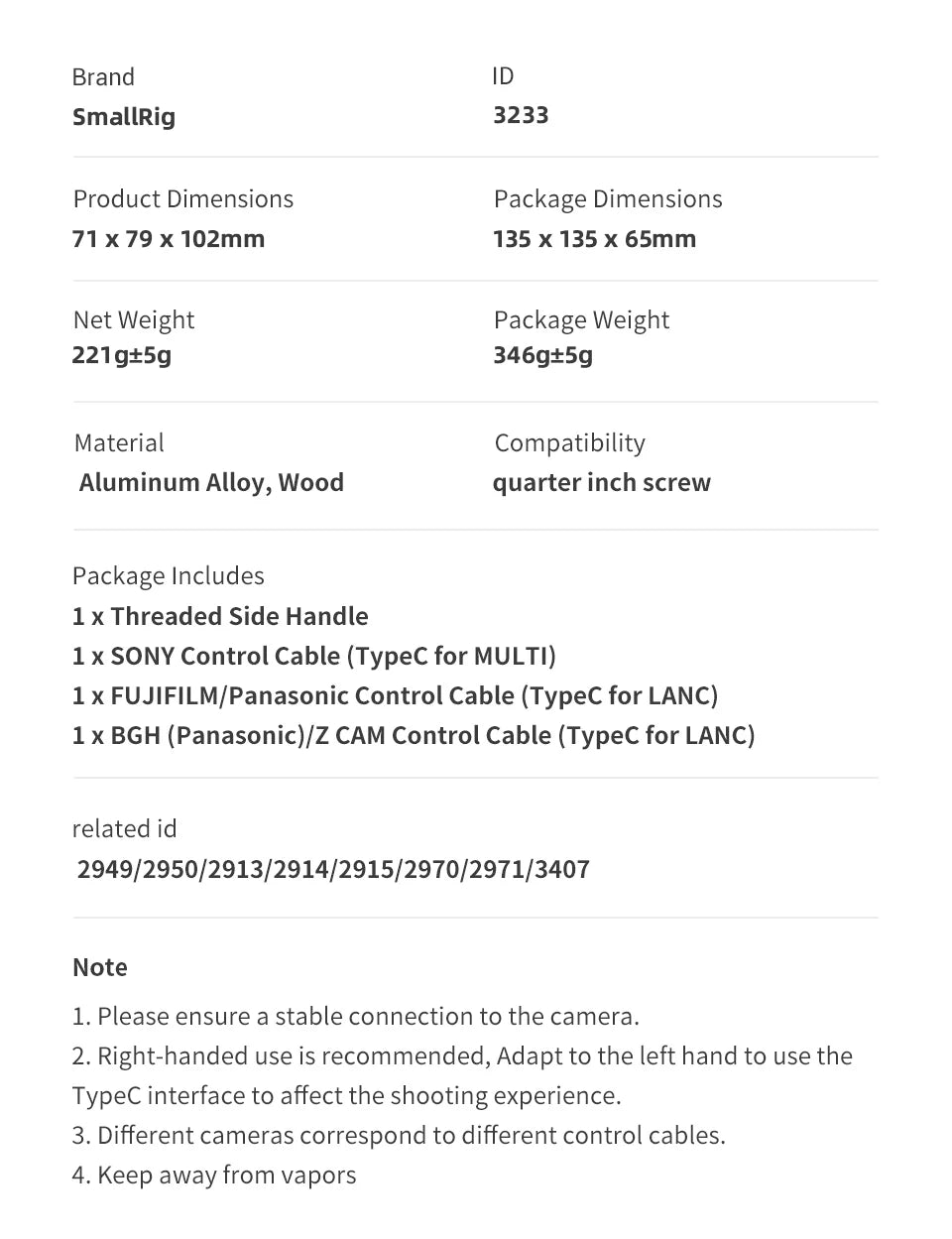
Task: Click the Package Includes label
Action: pyautogui.click(x=169, y=576)
